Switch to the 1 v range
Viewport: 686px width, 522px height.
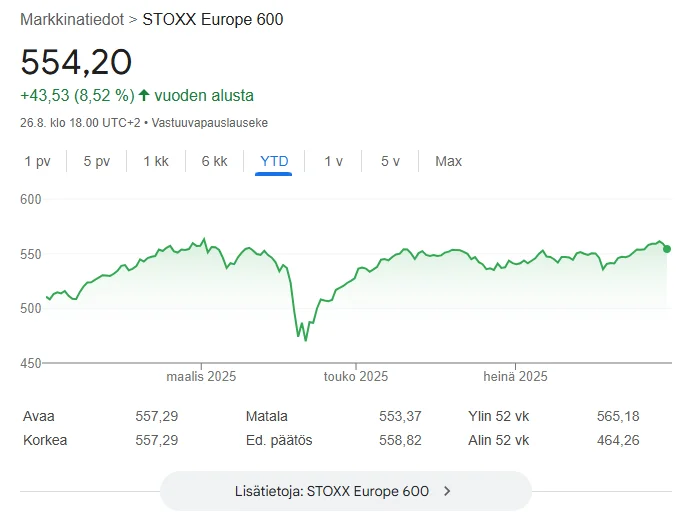point(333,161)
